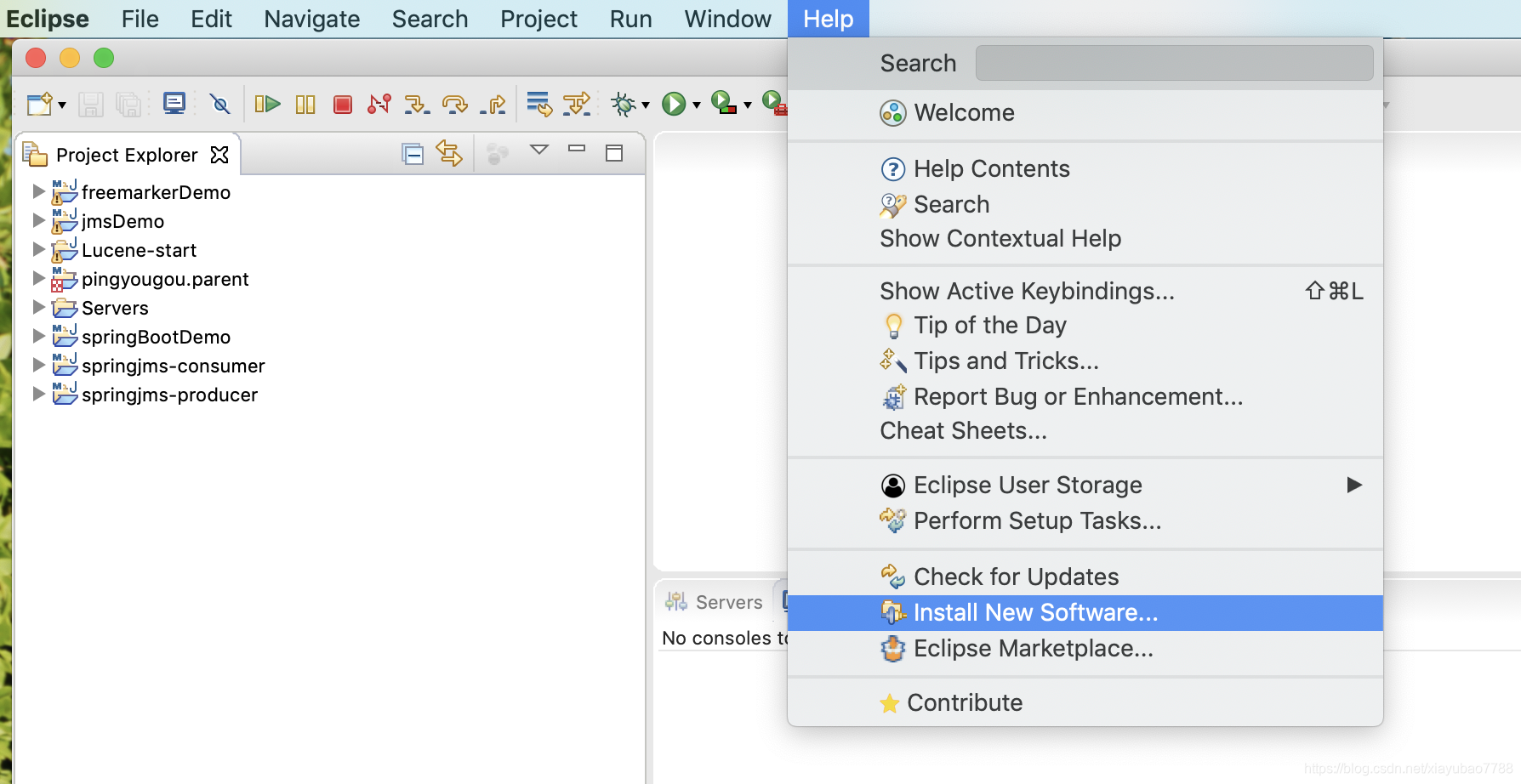Screen dimensions: 1521x784
Task: Click the Coverage run icon
Action: click(723, 103)
